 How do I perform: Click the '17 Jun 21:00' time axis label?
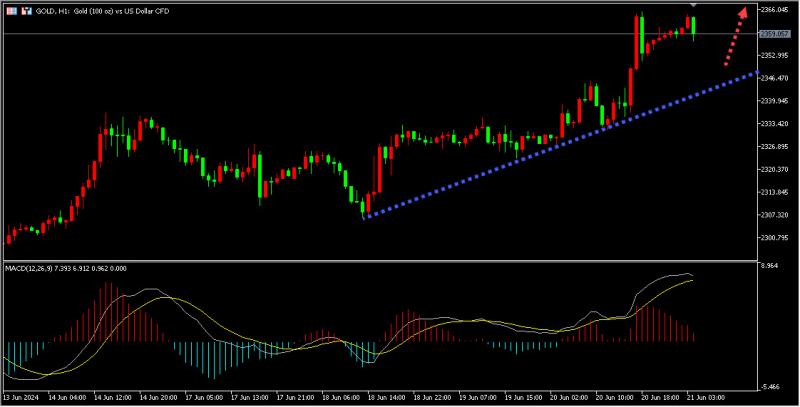pos(296,397)
